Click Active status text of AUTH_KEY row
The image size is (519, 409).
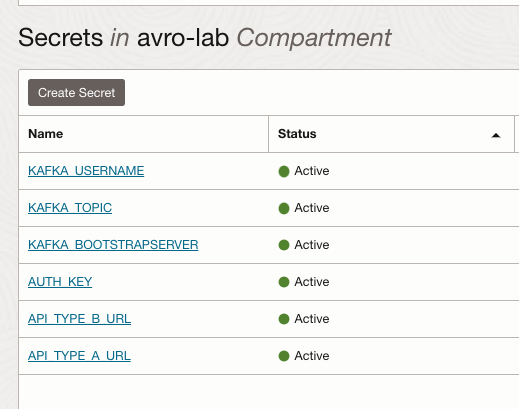coord(312,282)
